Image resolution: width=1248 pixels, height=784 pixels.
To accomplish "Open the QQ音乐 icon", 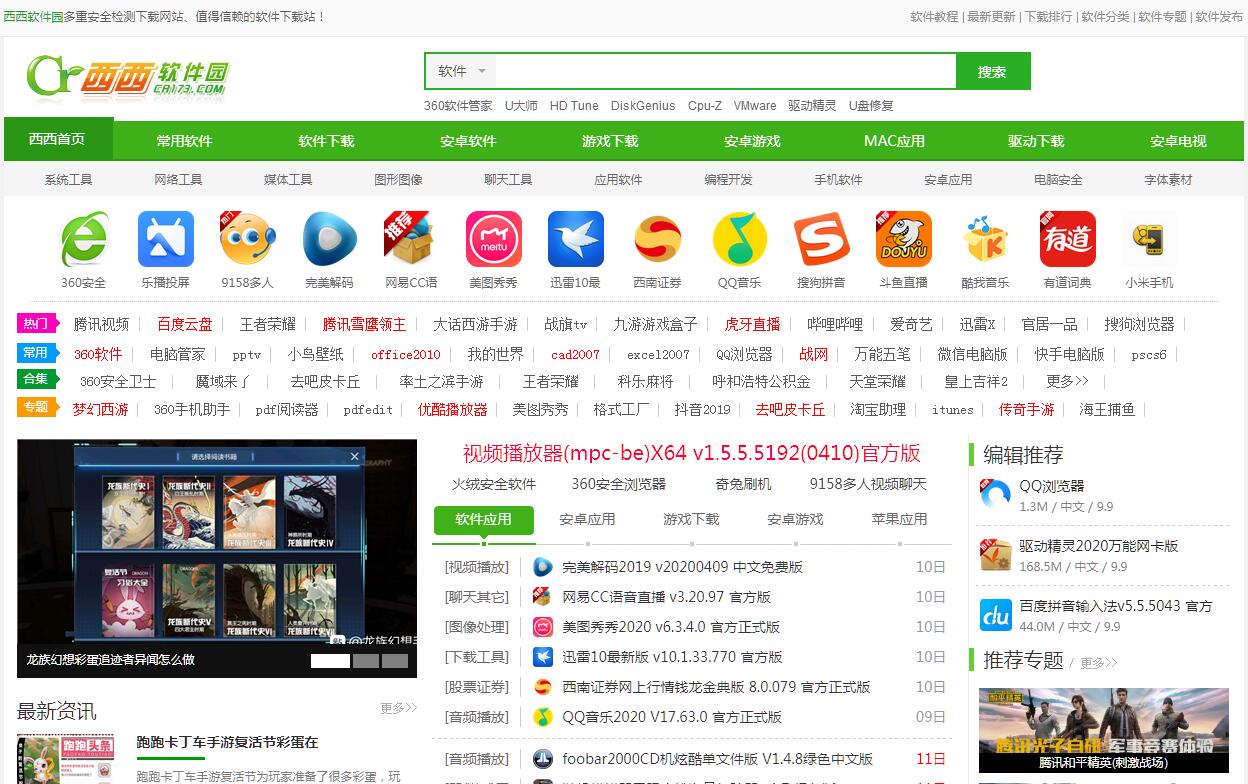I will click(739, 240).
